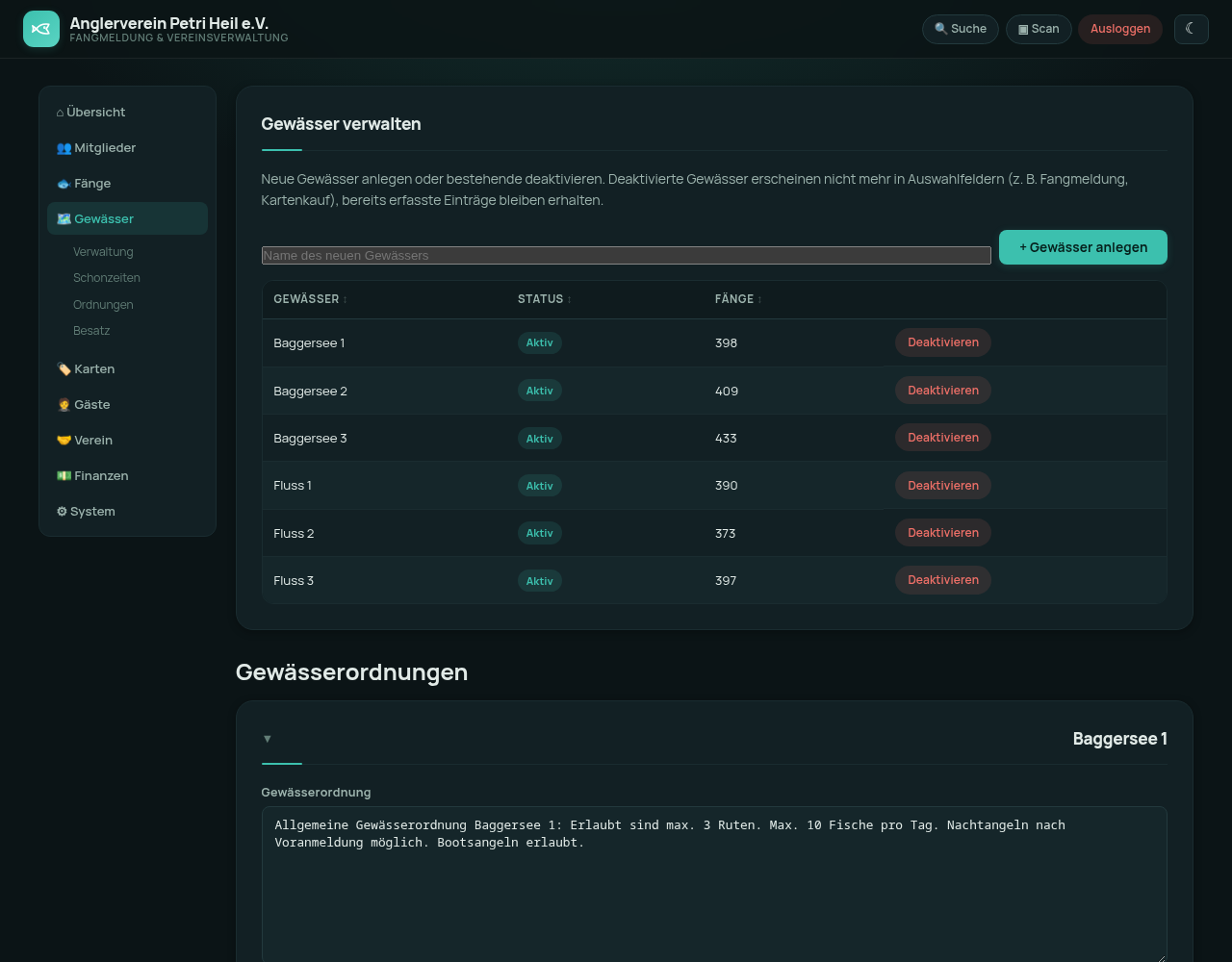Open Finanzen in the sidebar
The width and height of the screenshot is (1232, 962).
coord(127,475)
